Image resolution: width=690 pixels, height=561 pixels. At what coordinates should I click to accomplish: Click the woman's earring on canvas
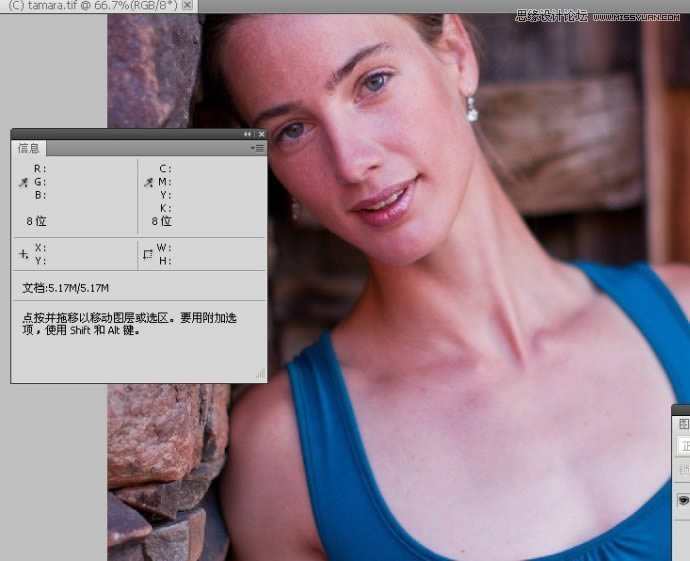tap(471, 109)
